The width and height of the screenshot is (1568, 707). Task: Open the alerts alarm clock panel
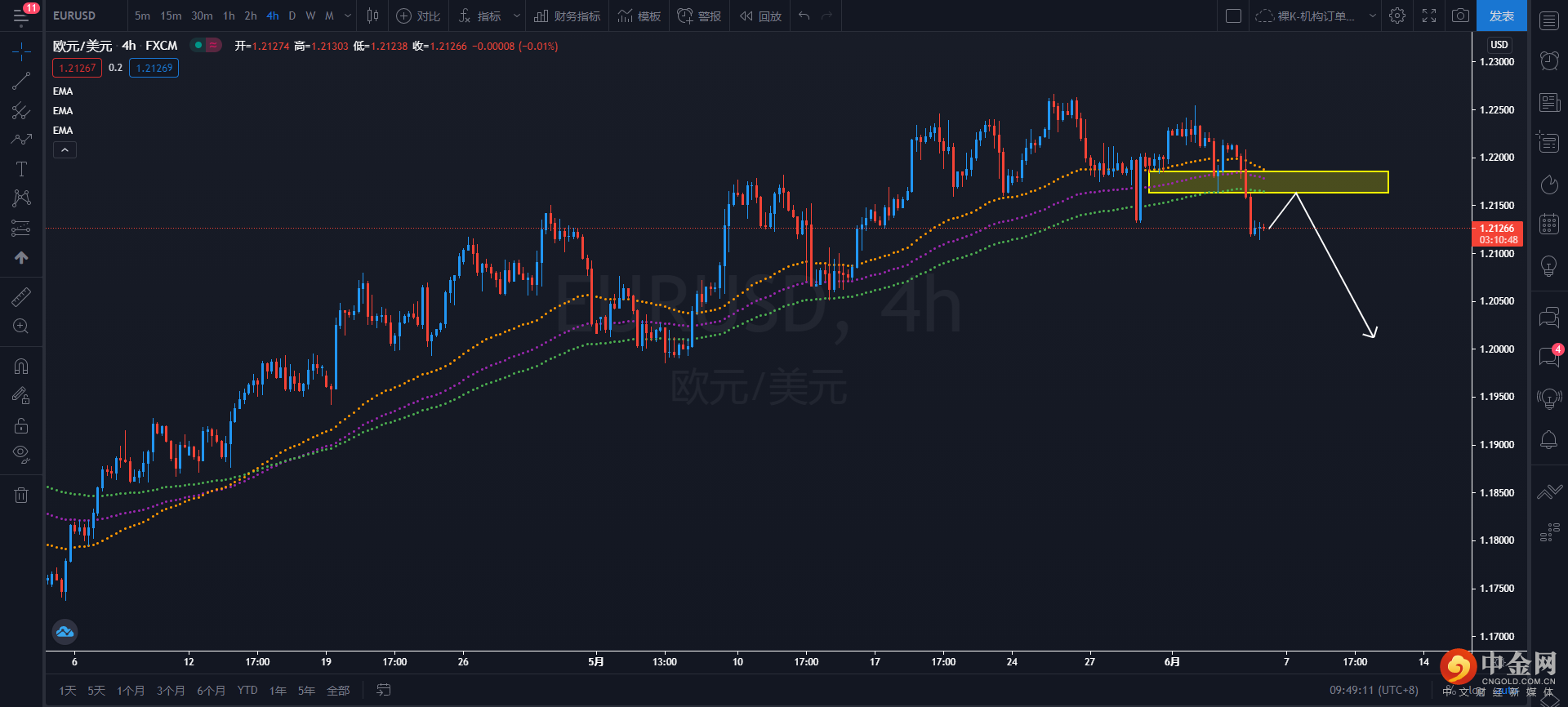[x=1549, y=60]
